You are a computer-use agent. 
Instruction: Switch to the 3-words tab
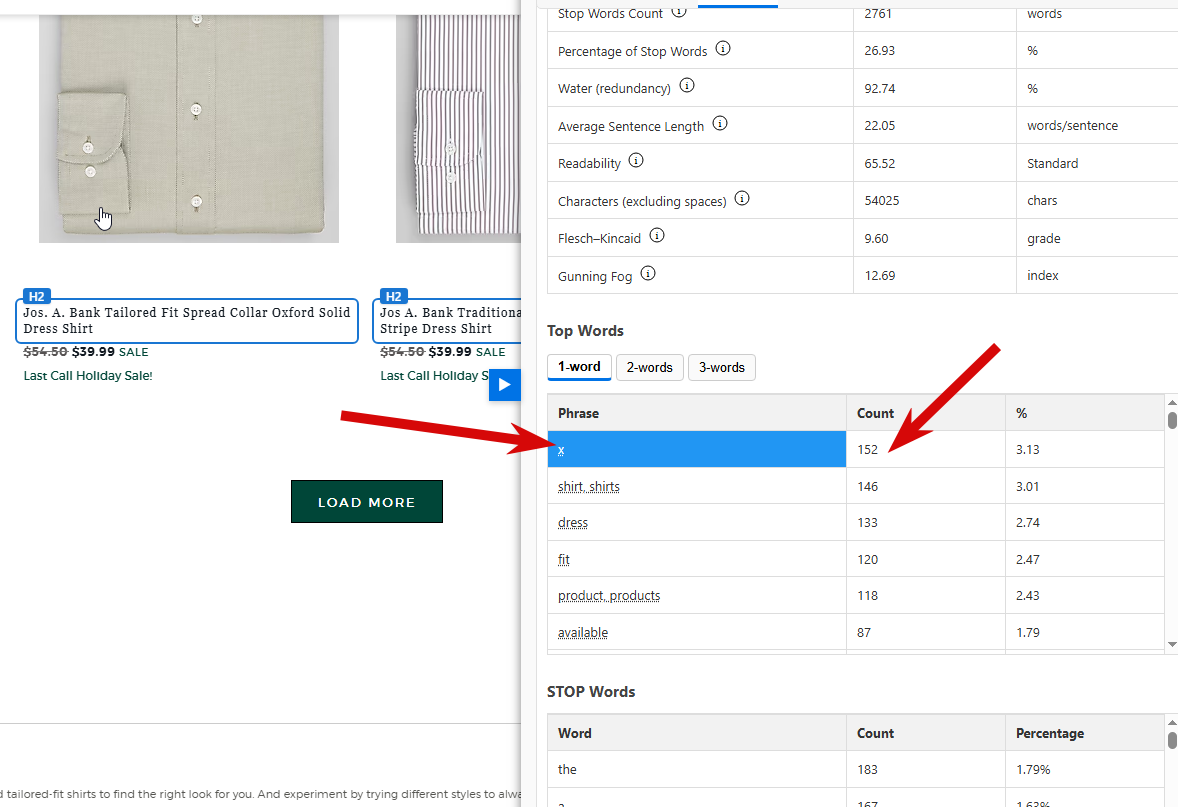click(x=722, y=367)
